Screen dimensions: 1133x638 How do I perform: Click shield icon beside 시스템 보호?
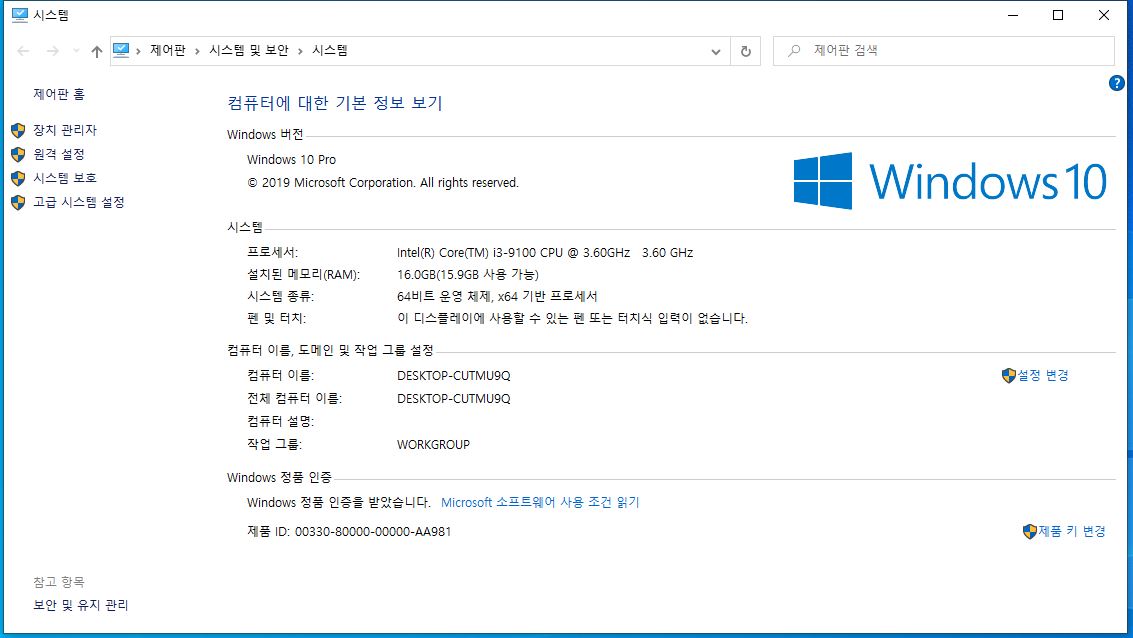click(x=18, y=178)
